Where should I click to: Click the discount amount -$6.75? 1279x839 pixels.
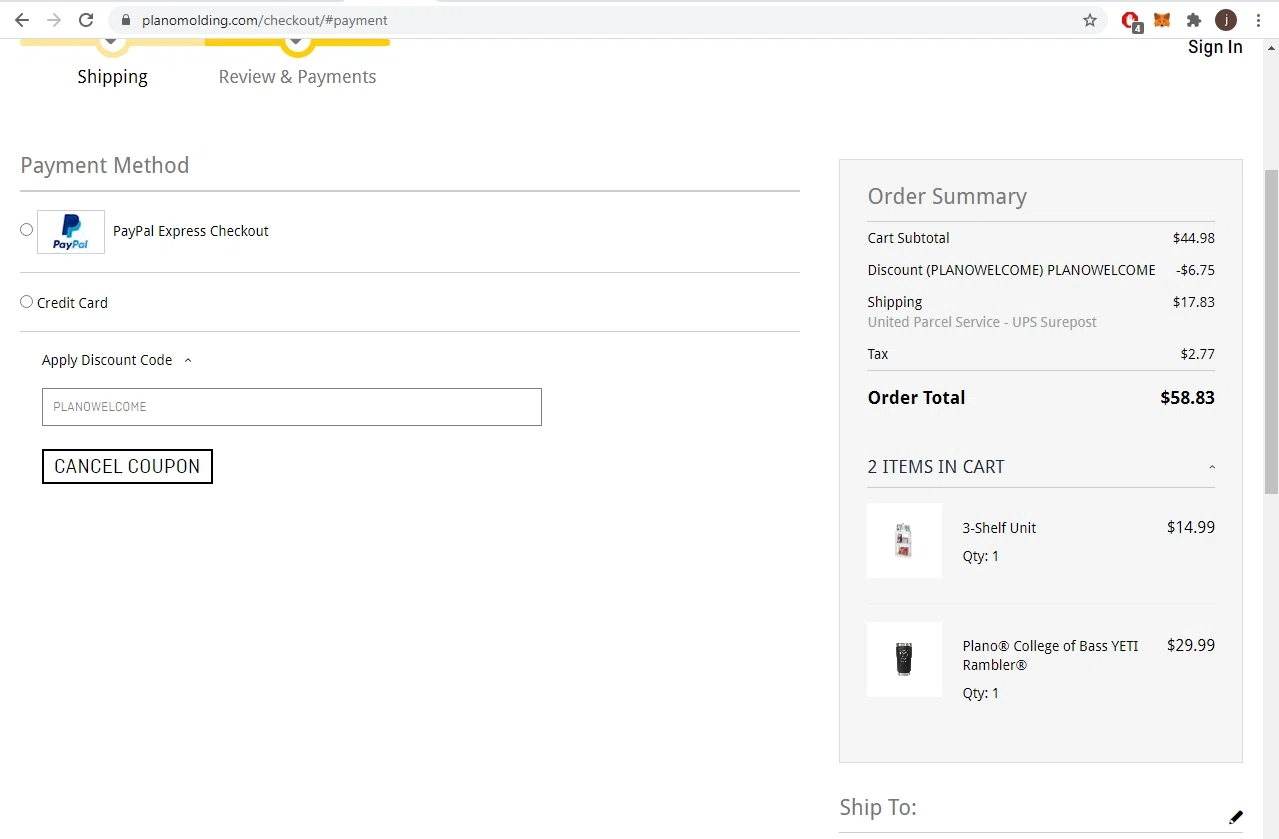(1195, 270)
